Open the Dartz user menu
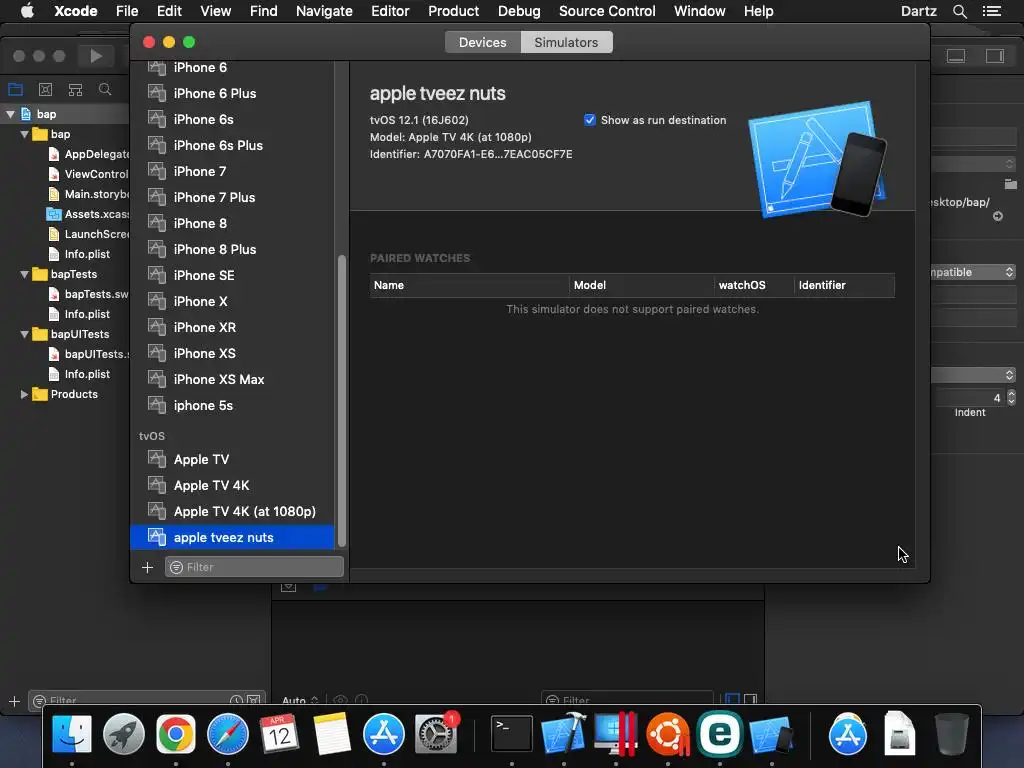 click(918, 11)
